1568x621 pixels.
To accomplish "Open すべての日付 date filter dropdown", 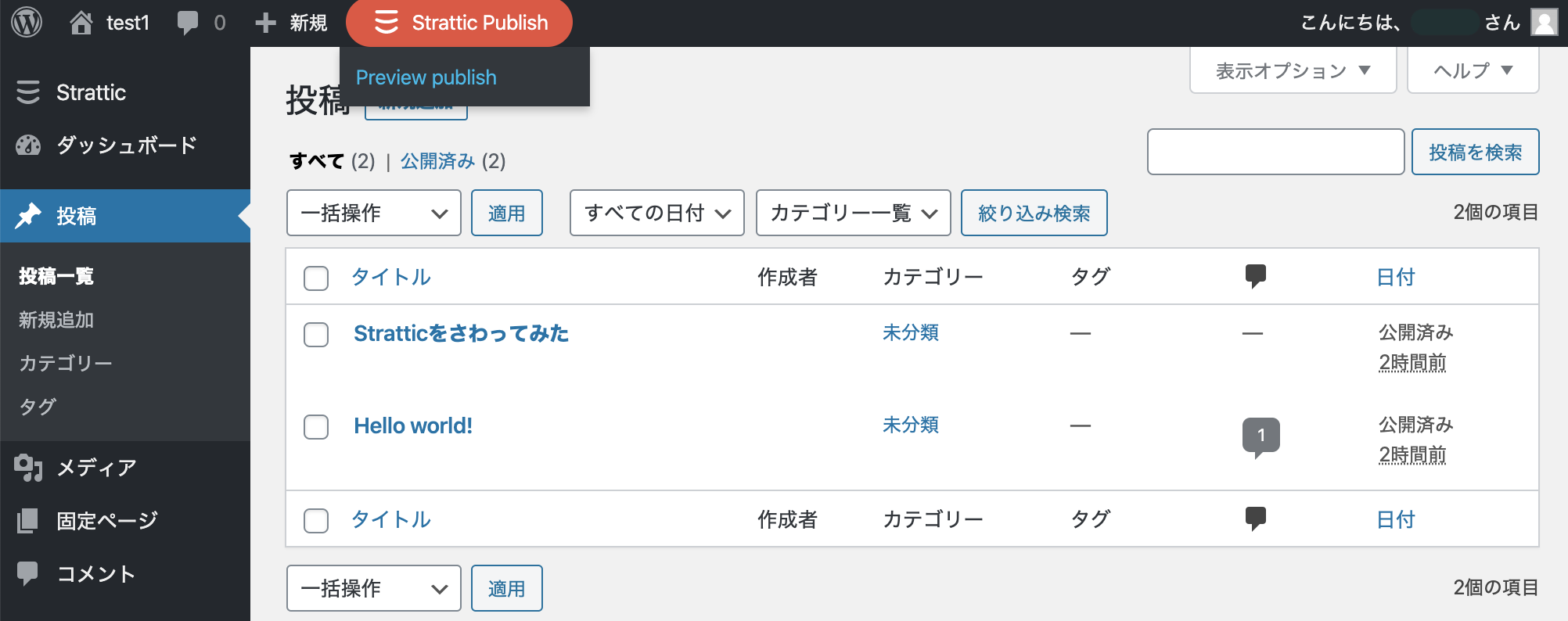I will [x=657, y=213].
